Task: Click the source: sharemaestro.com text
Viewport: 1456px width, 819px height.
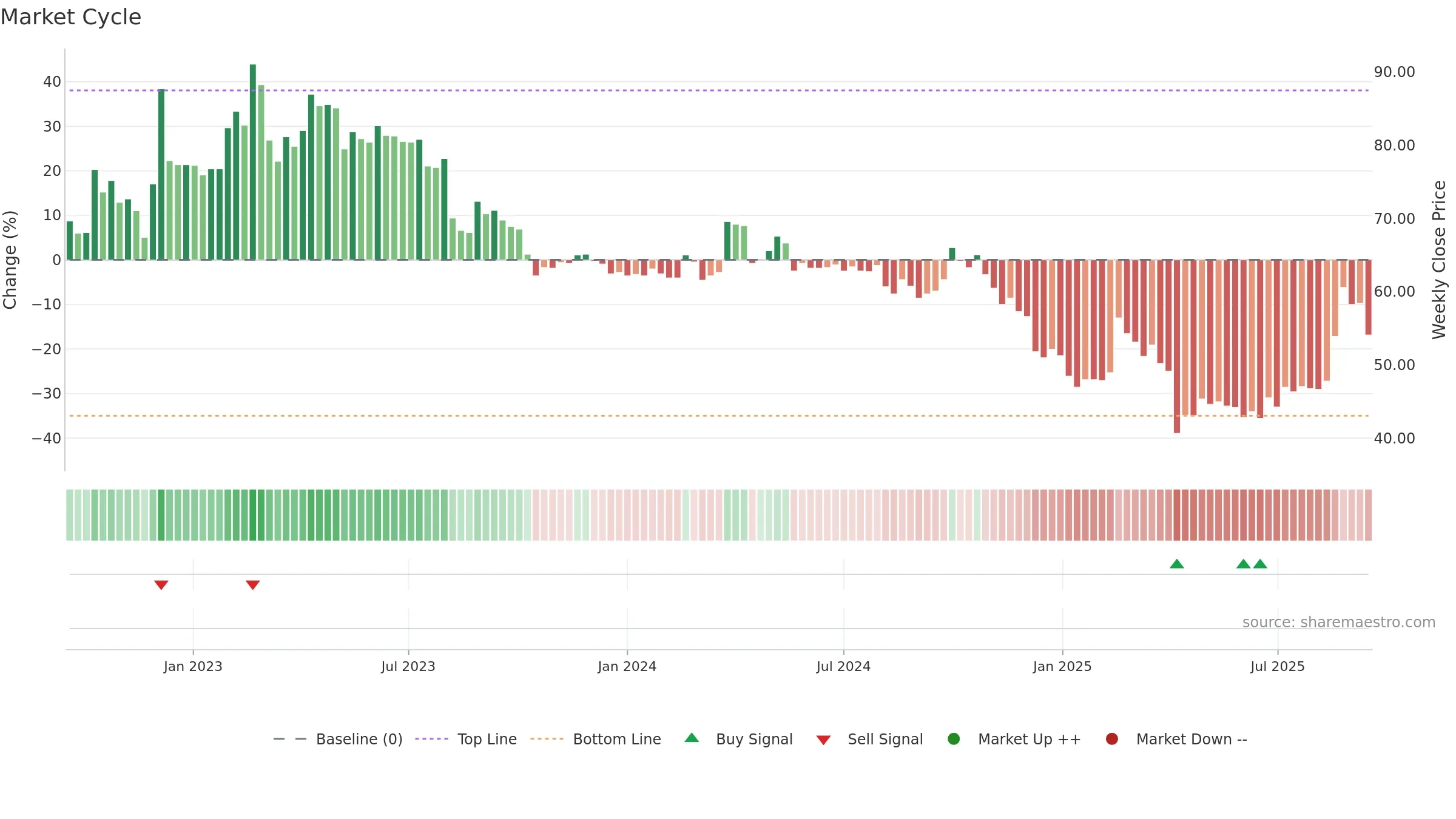Action: [1339, 622]
